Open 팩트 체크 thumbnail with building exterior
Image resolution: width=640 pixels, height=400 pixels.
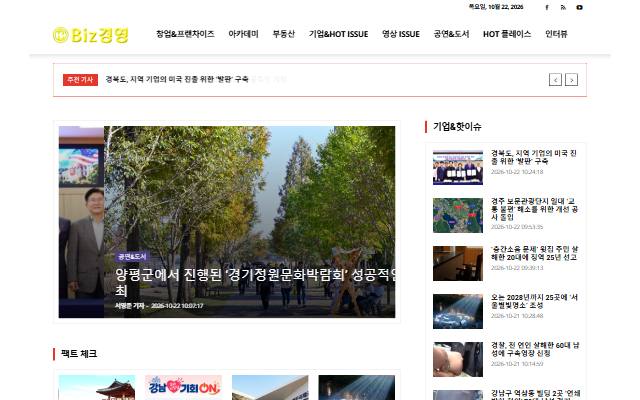coord(270,387)
